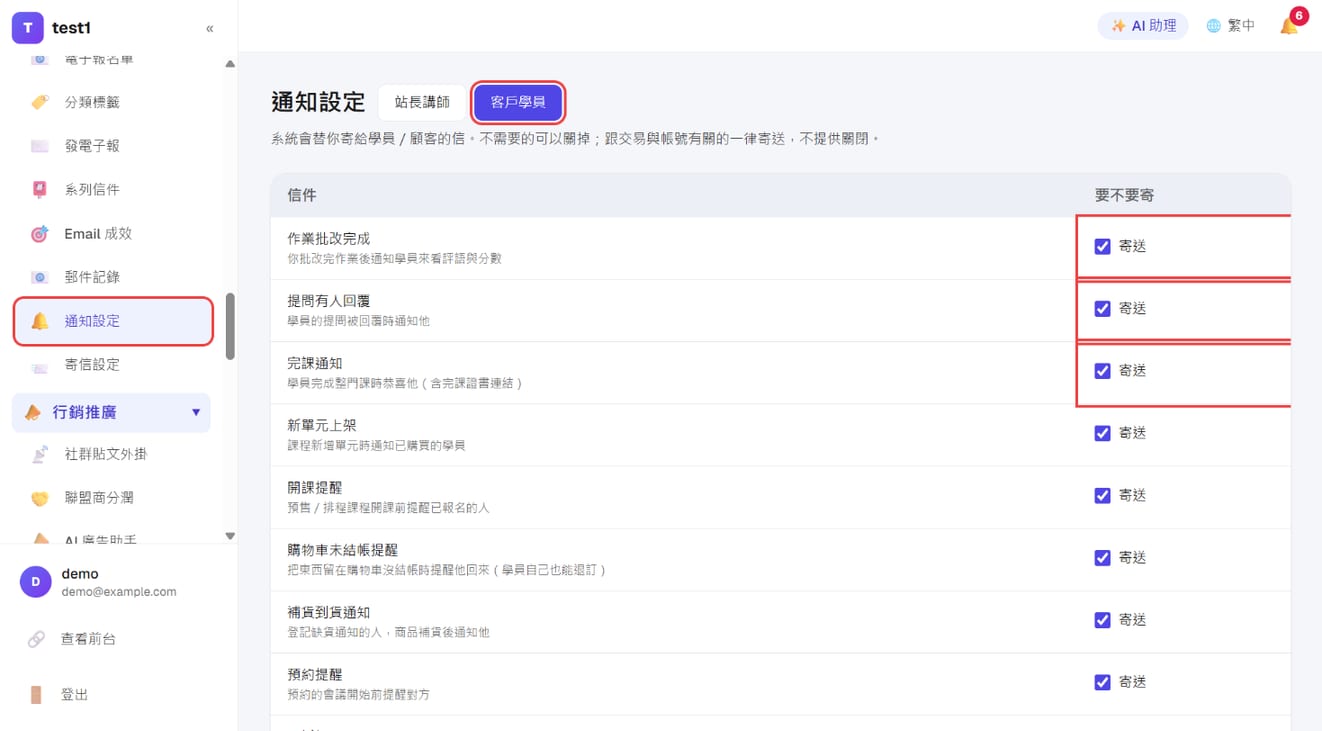
Task: Click the demo@example.com email text
Action: (x=119, y=592)
